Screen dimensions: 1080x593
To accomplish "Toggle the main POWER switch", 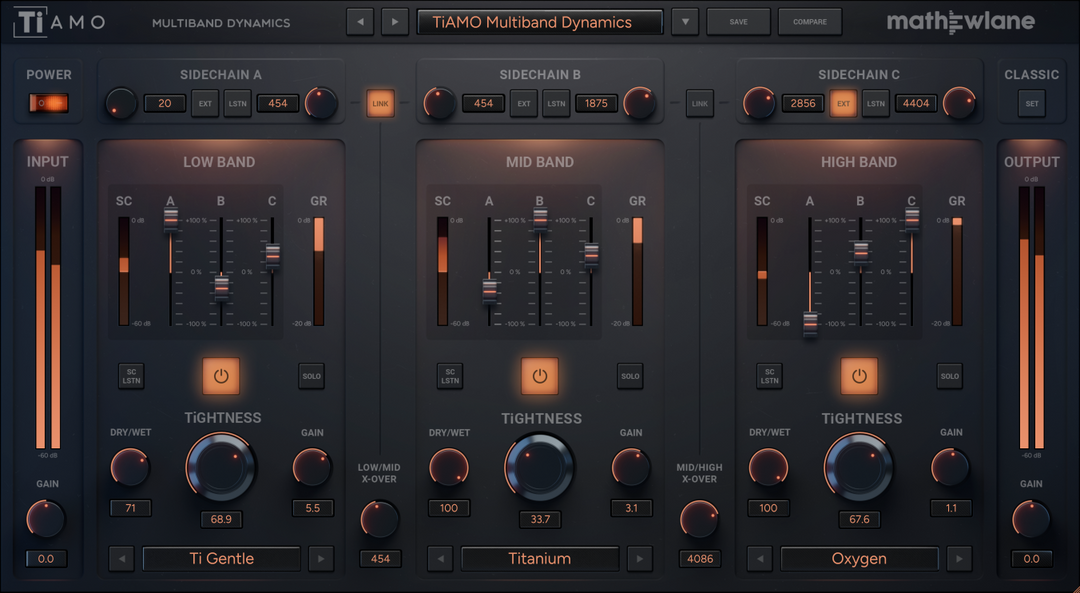I will pos(48,103).
